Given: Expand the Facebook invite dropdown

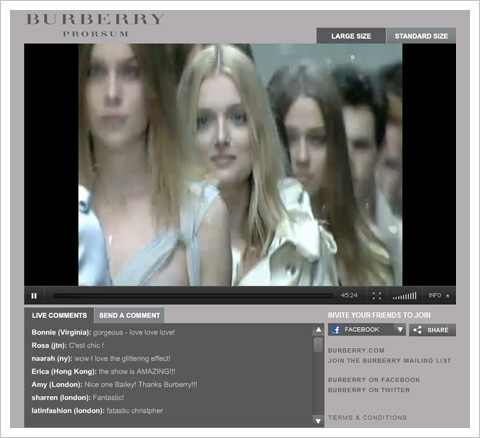Looking at the screenshot, I should [x=400, y=330].
